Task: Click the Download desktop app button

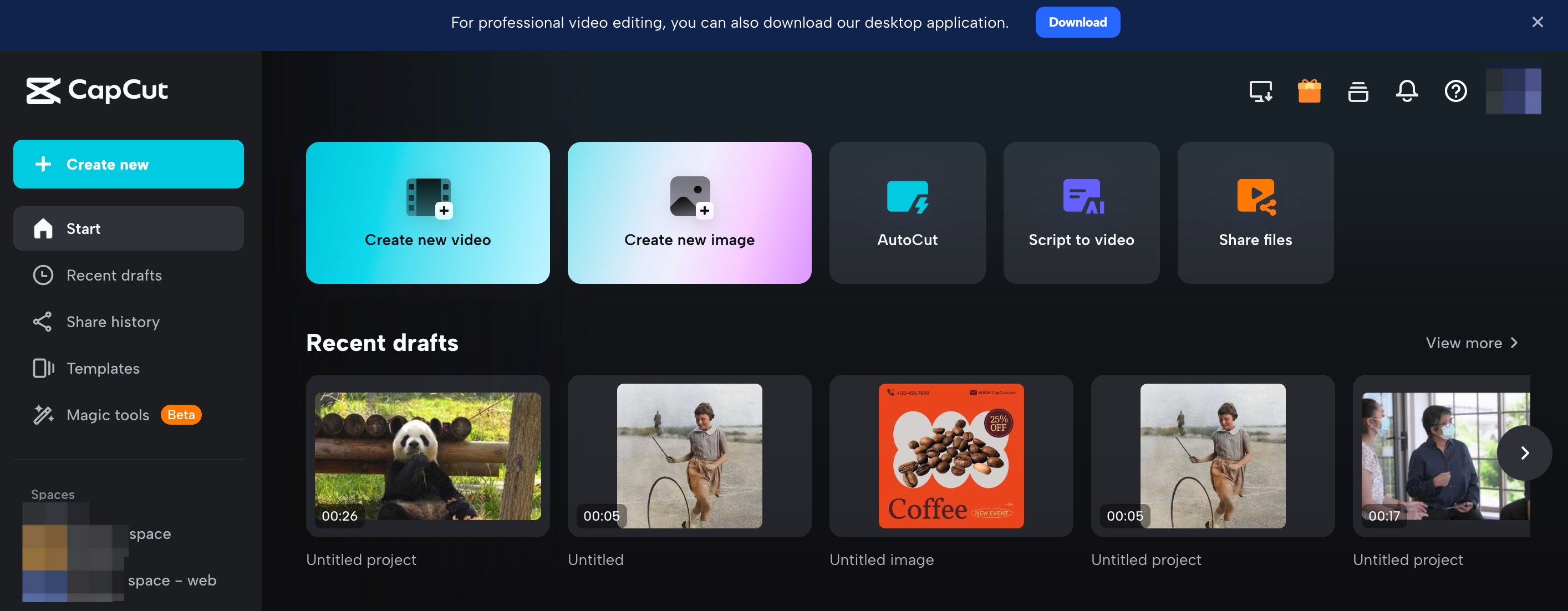Action: point(1078,22)
